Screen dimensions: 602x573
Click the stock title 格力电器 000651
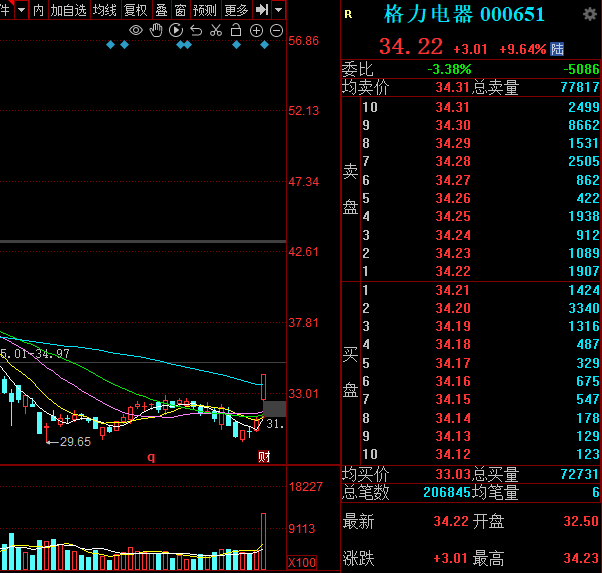click(x=464, y=15)
